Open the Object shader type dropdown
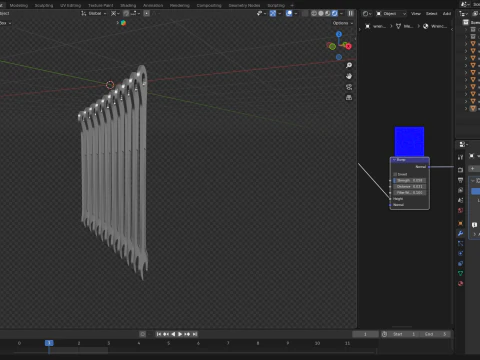Viewport: 480px width, 360px height. point(391,13)
